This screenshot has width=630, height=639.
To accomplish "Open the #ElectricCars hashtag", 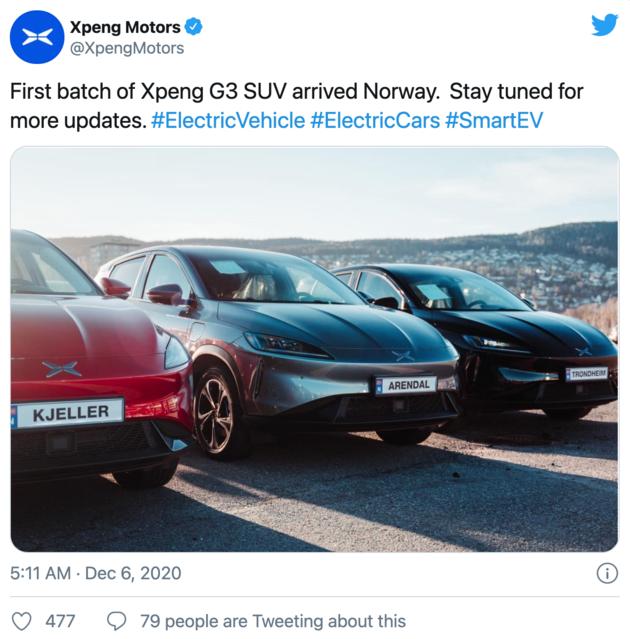I will pyautogui.click(x=375, y=121).
